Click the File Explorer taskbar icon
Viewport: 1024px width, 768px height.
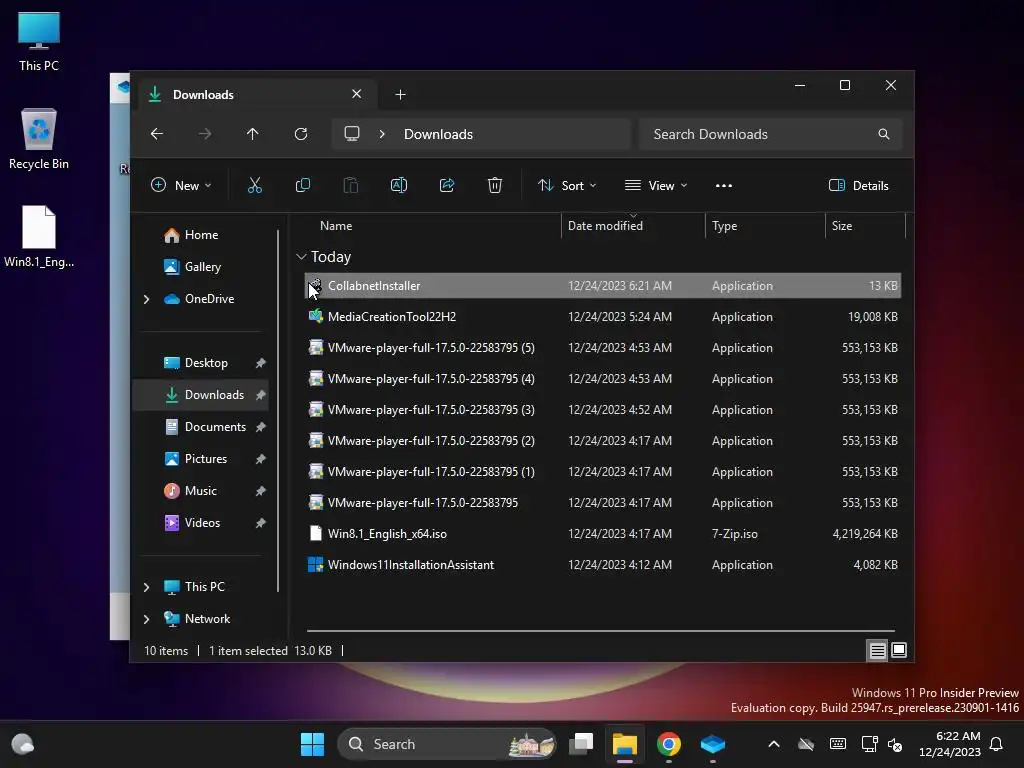624,744
